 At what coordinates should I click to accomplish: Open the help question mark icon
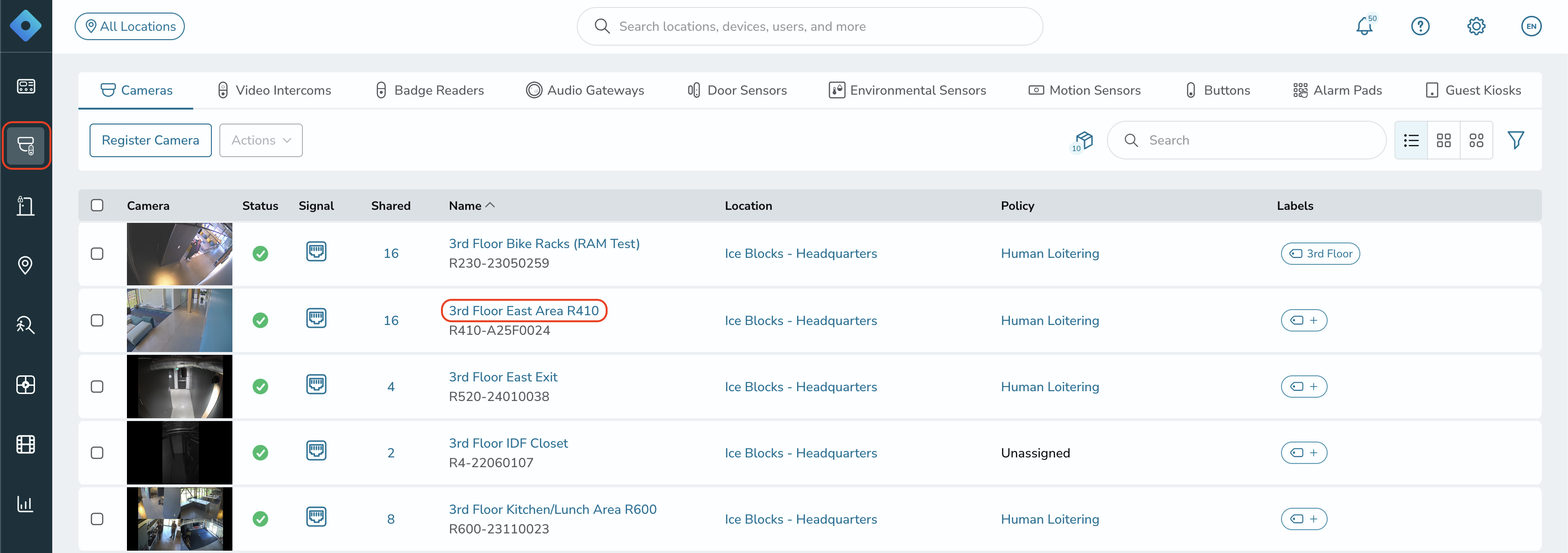[x=1420, y=26]
